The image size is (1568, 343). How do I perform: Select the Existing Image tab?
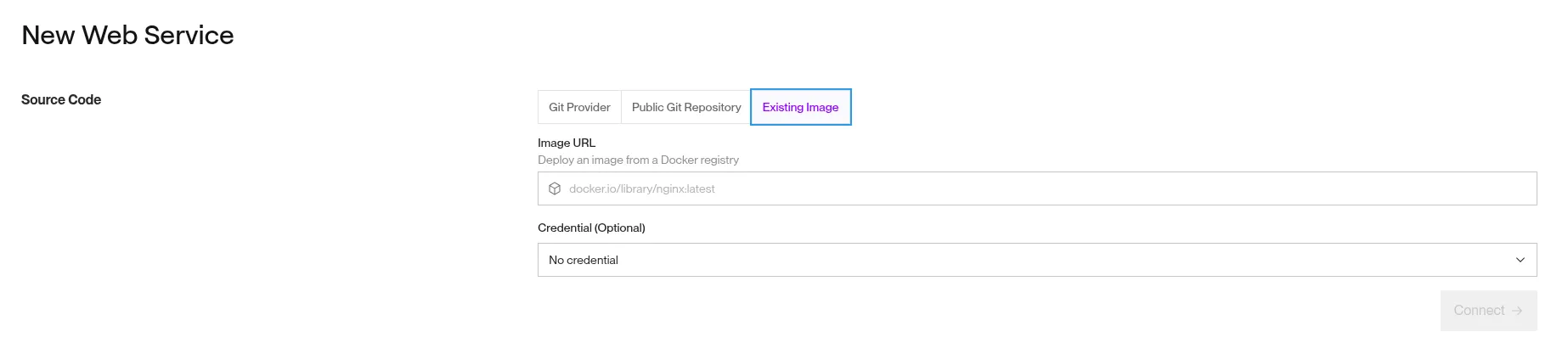pyautogui.click(x=800, y=107)
